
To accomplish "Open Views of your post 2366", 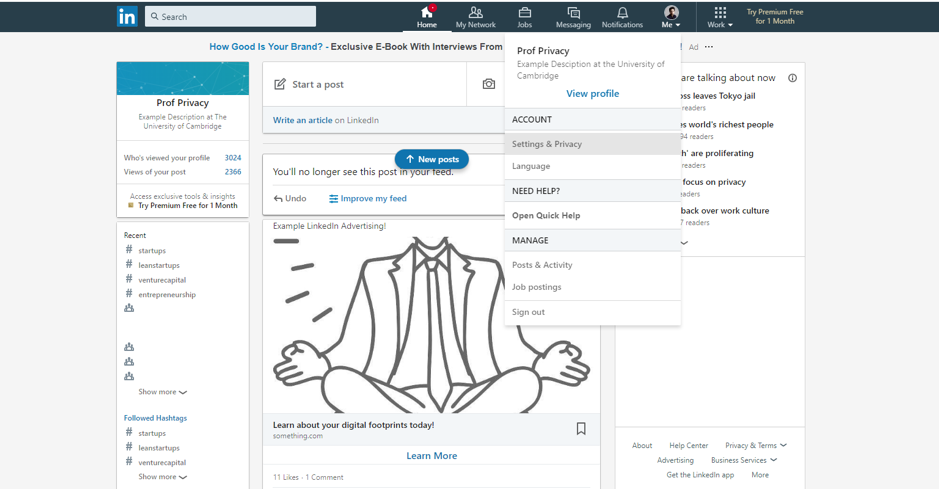I will (x=182, y=172).
